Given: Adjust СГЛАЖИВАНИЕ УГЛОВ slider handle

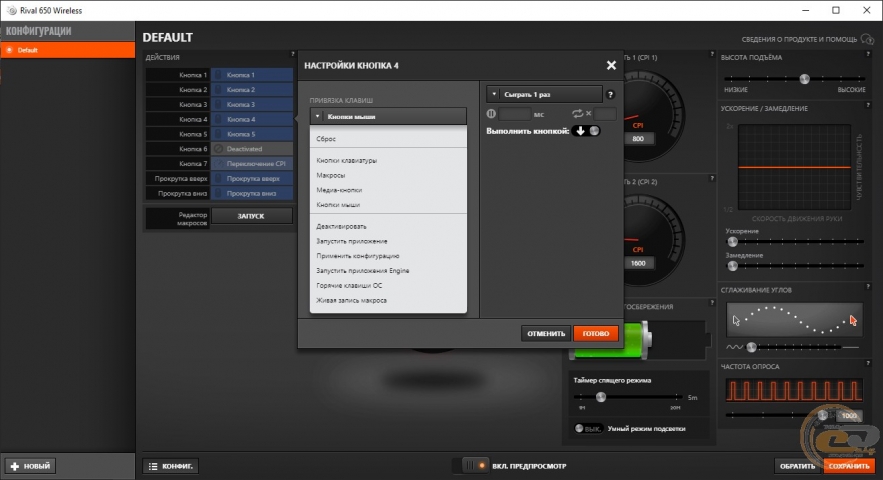Looking at the screenshot, I should coord(751,347).
